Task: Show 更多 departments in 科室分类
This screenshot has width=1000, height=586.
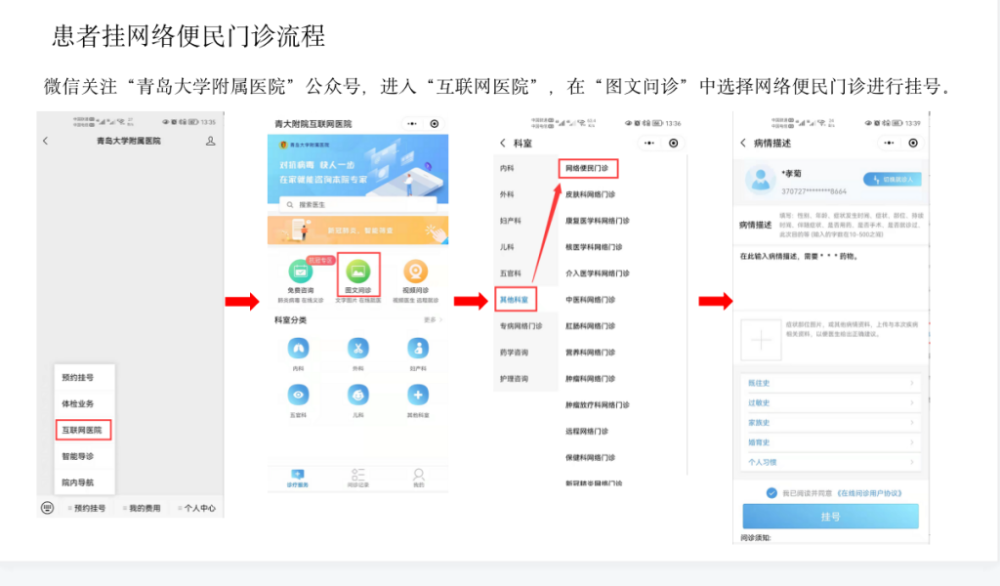Action: coord(432,320)
